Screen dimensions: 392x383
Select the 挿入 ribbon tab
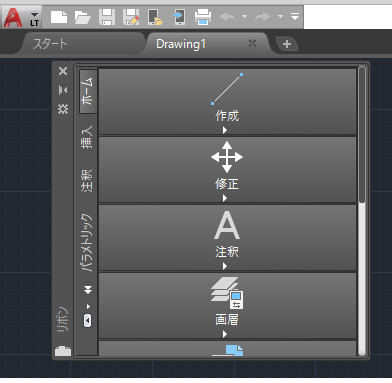click(x=87, y=137)
